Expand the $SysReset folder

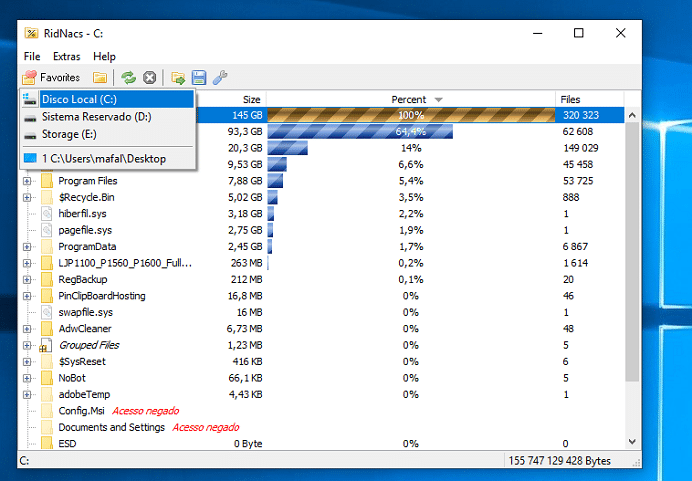[27, 362]
